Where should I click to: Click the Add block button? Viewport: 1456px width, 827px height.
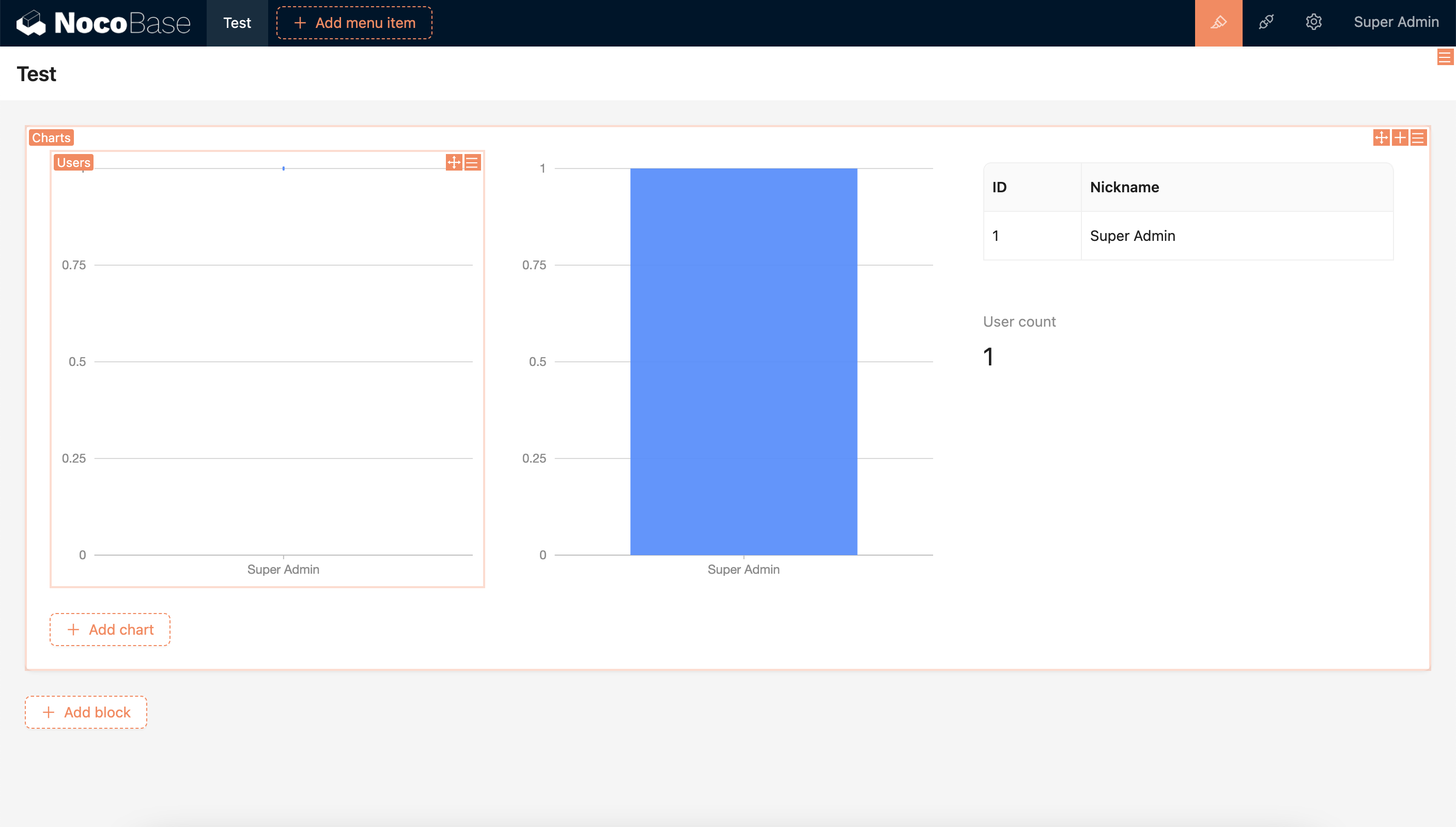click(86, 712)
